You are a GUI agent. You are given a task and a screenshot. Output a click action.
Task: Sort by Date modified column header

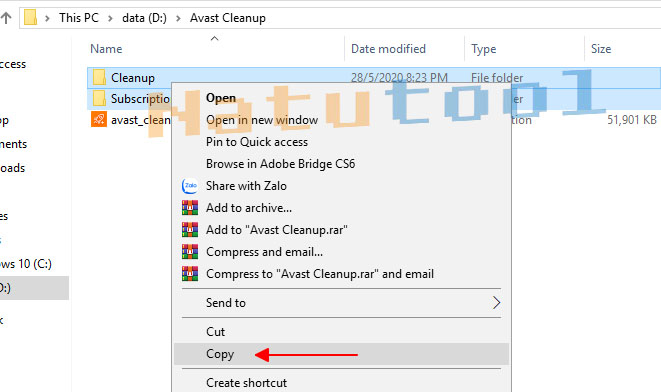388,49
